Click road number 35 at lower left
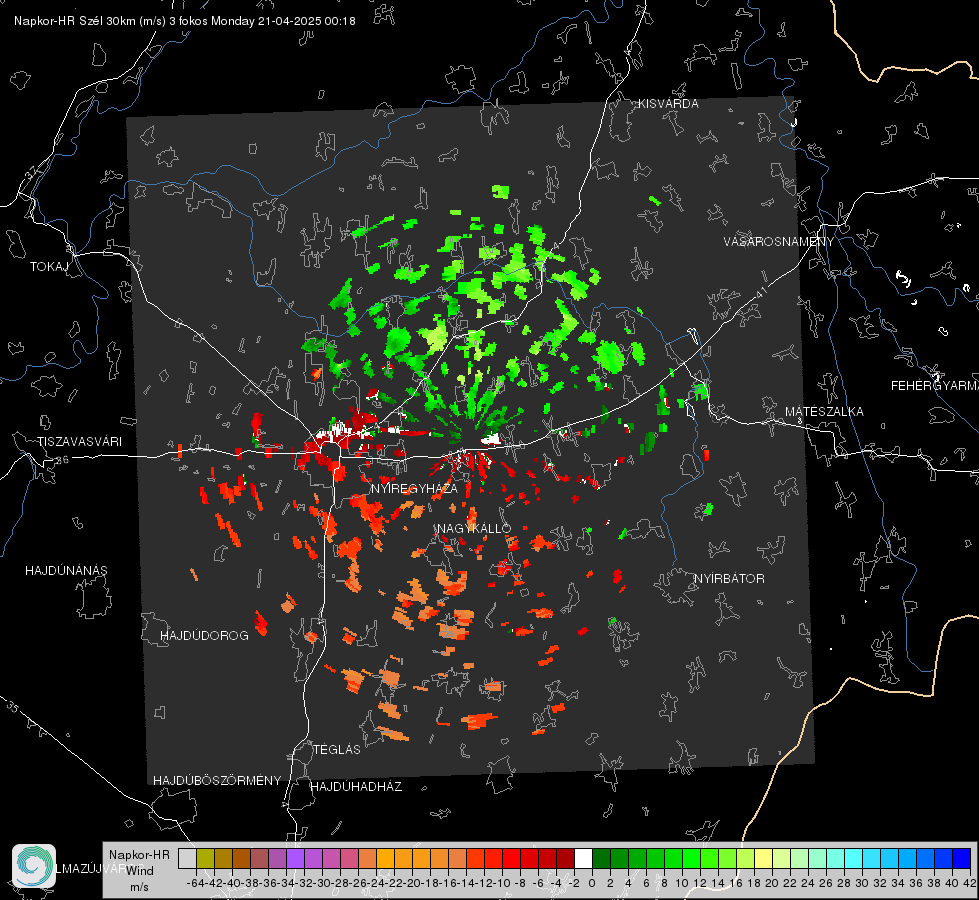The height and width of the screenshot is (900, 979). coord(12,708)
